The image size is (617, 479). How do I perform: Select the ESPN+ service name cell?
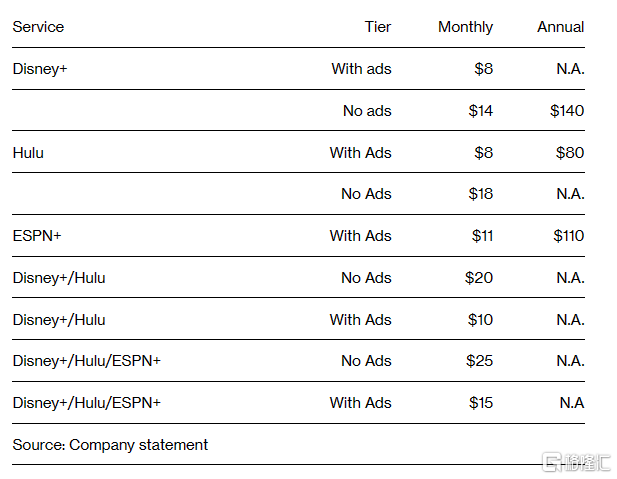(x=35, y=236)
